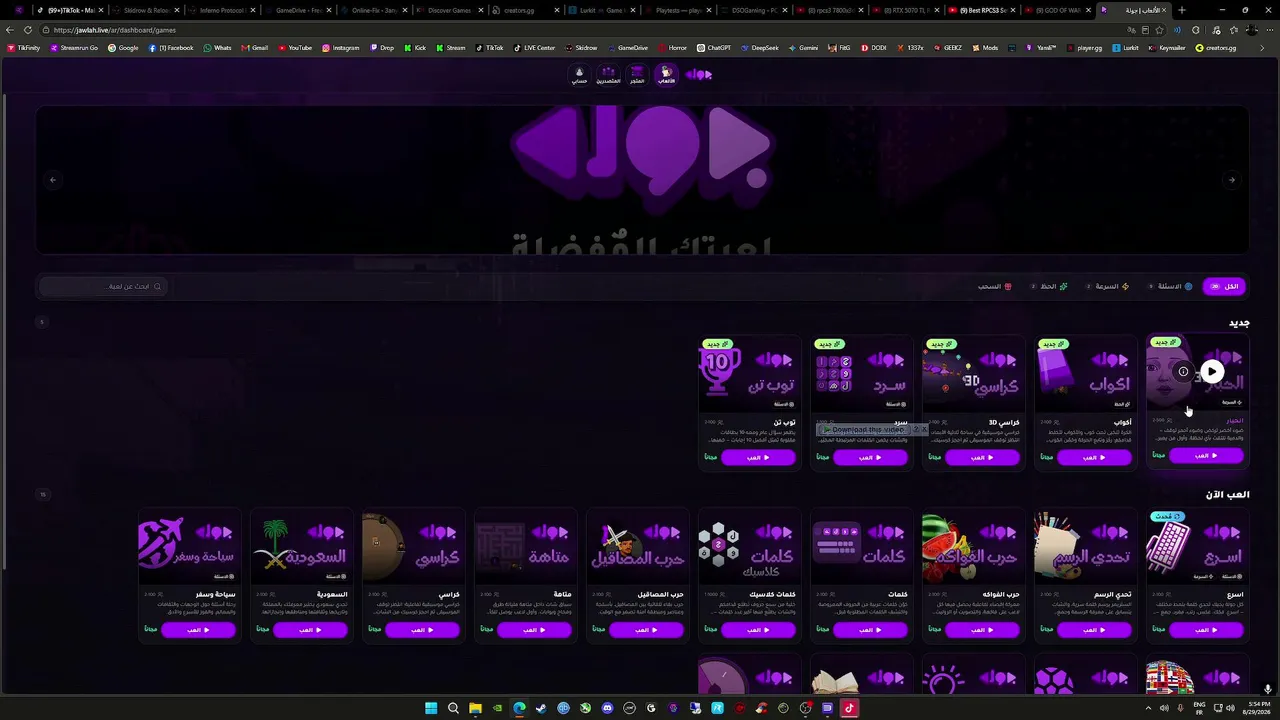
Task: Click the play icon on the الخيار card thumbnail
Action: coord(1212,372)
